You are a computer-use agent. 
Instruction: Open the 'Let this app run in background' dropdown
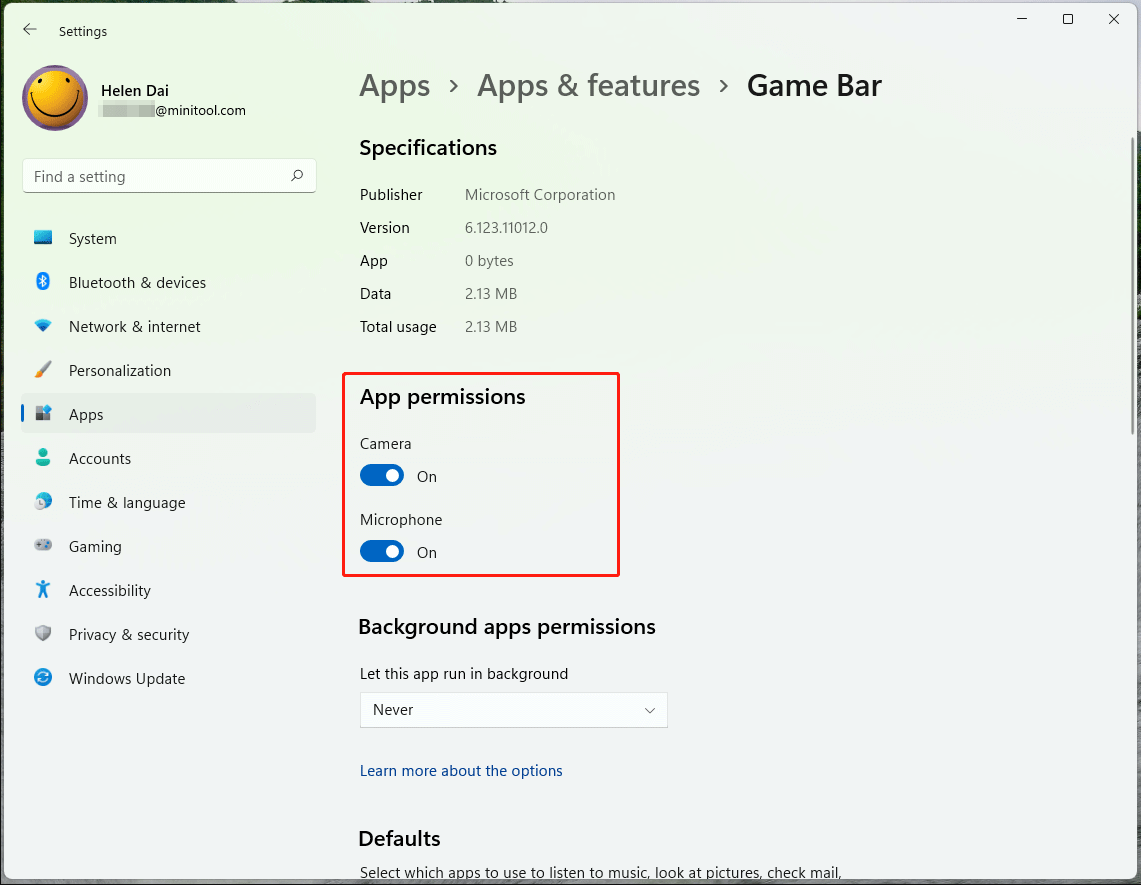point(513,710)
